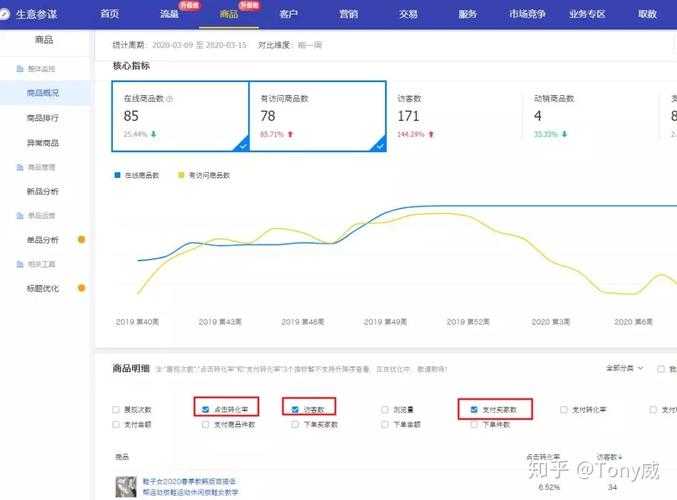Switch to the 客户 tab
677x500 pixels.
point(288,14)
